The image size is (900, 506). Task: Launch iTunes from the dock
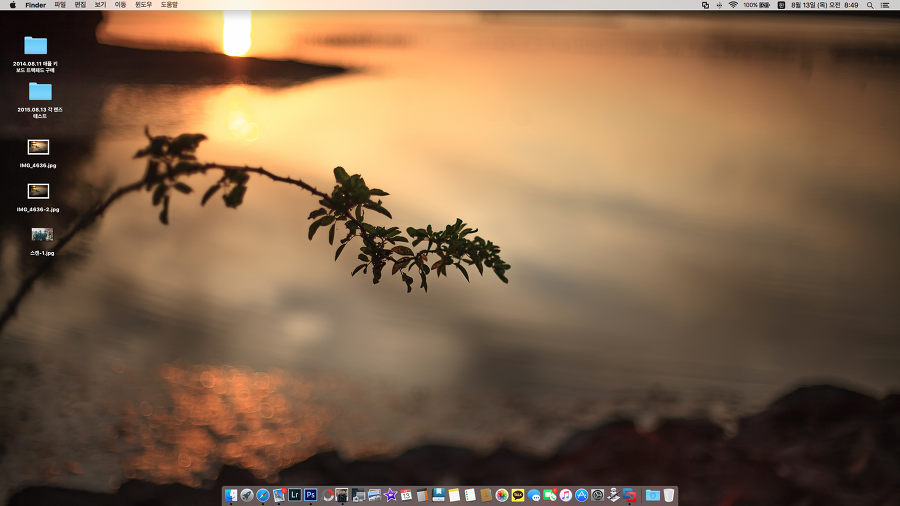[x=566, y=495]
